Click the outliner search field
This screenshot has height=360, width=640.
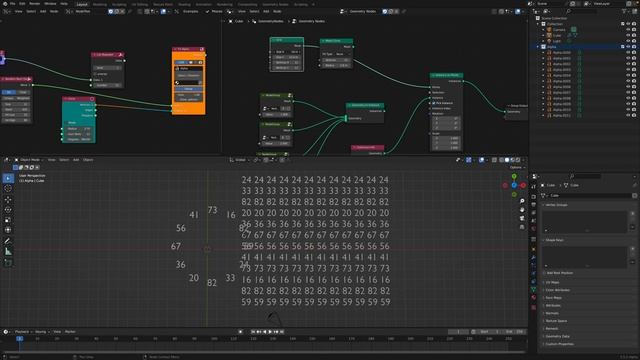point(581,11)
